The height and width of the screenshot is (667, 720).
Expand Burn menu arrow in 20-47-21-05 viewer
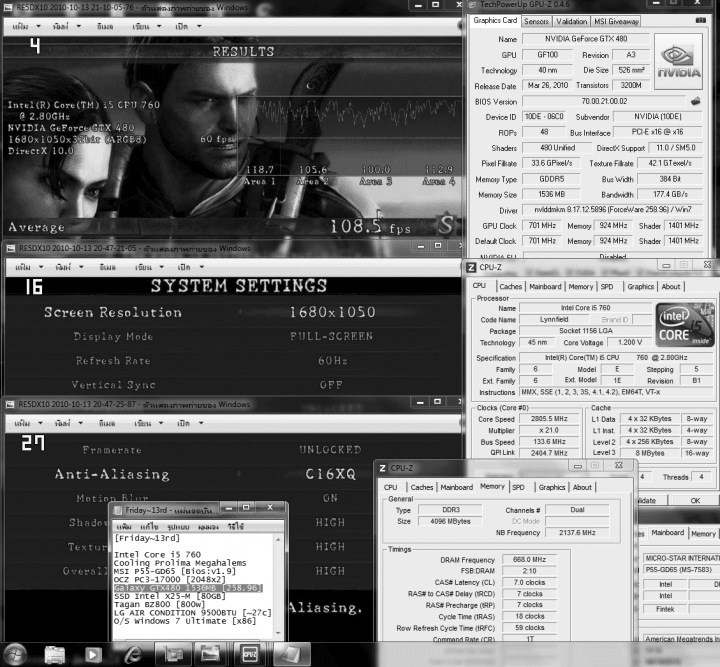click(x=162, y=267)
